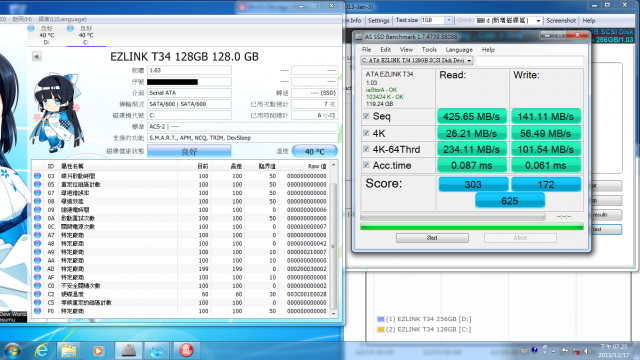
Task: Toggle the Acc.time test checkbox
Action: [x=366, y=165]
